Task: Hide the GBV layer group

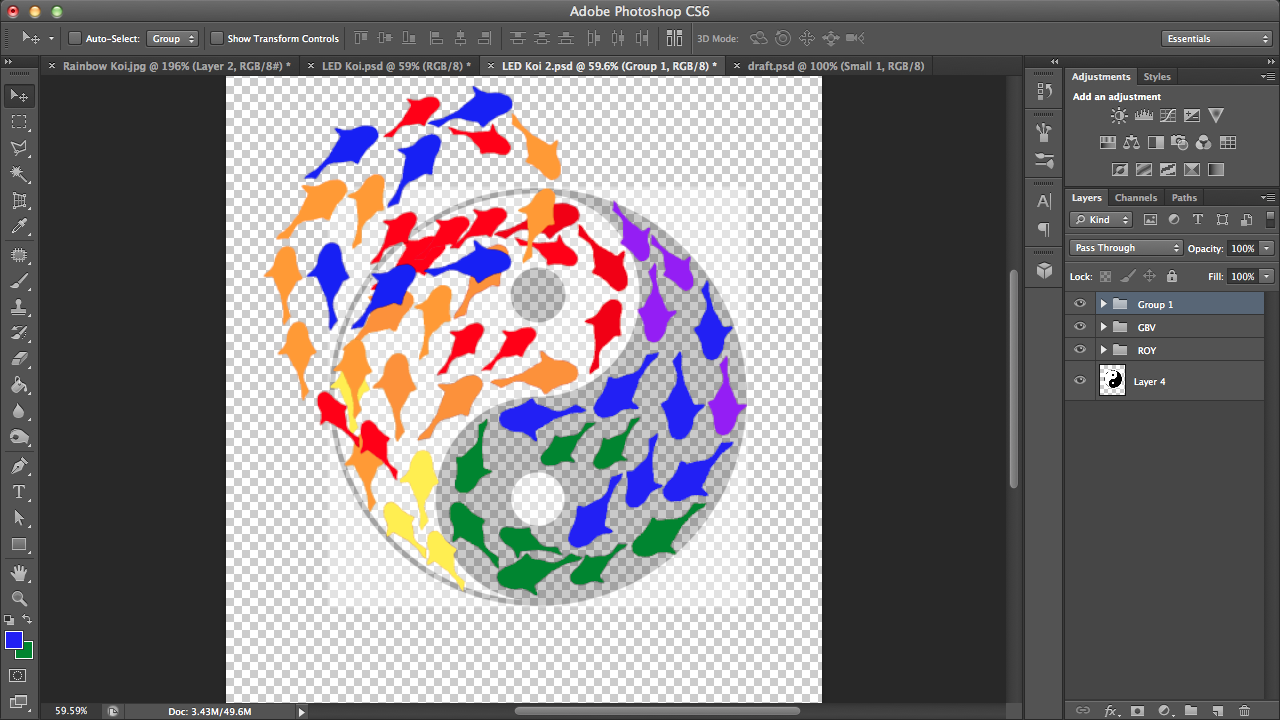Action: click(1079, 326)
